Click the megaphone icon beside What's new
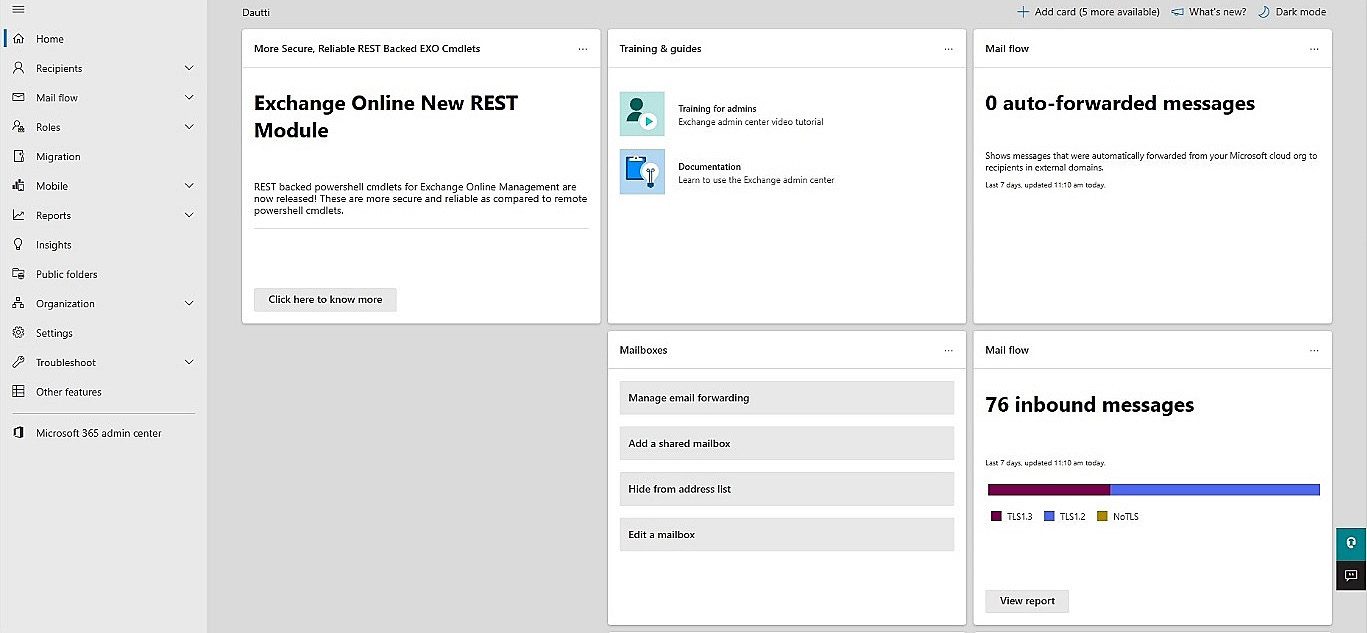The image size is (1367, 633). (x=1177, y=12)
